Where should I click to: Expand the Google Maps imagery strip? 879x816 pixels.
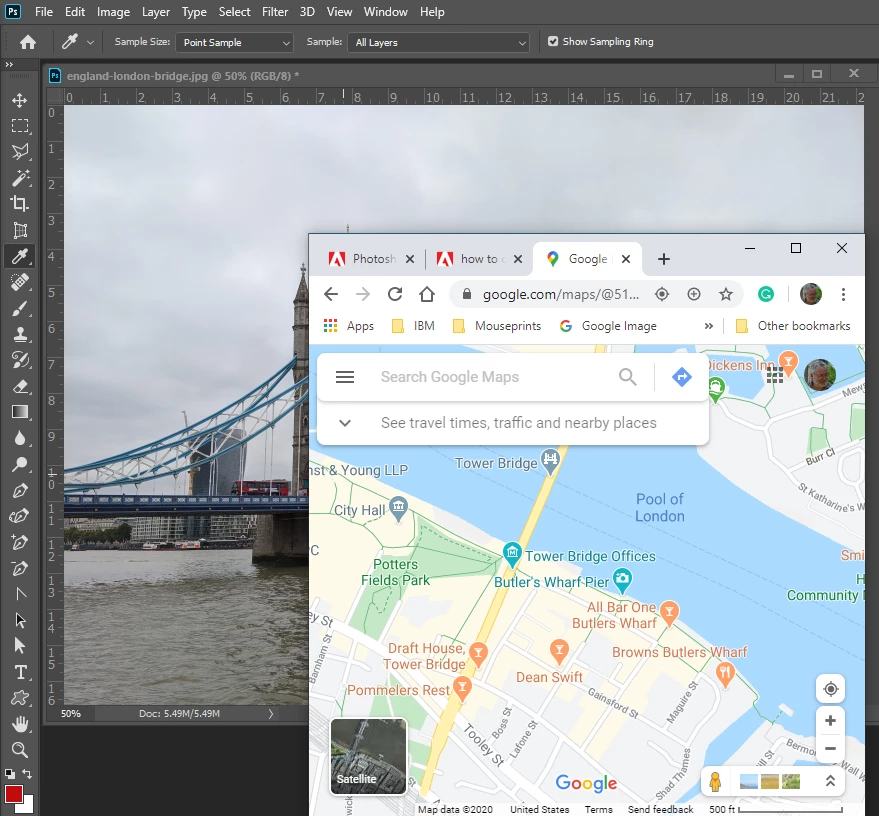coord(830,781)
